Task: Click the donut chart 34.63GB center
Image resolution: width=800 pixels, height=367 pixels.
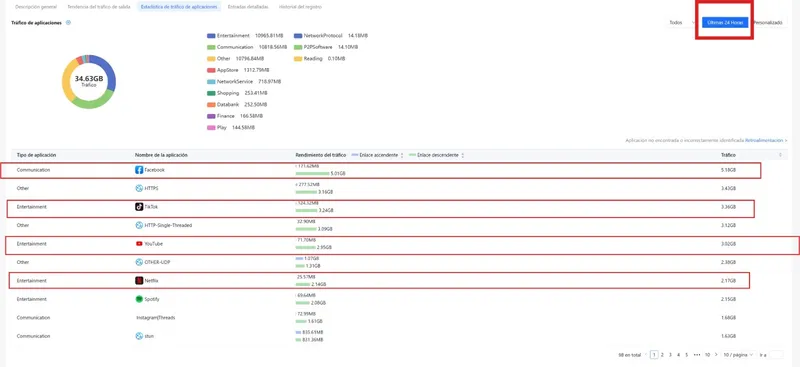Action: coord(89,81)
